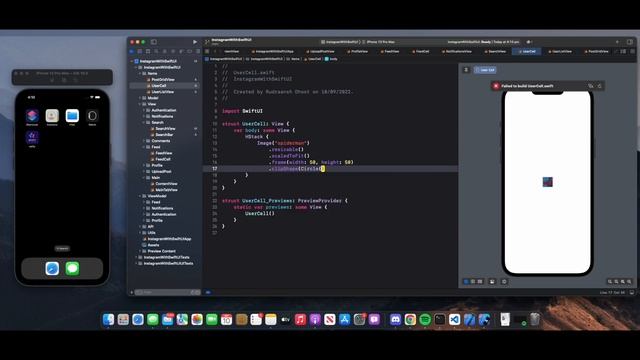
Task: Select the Project navigator icon
Action: coord(131,51)
